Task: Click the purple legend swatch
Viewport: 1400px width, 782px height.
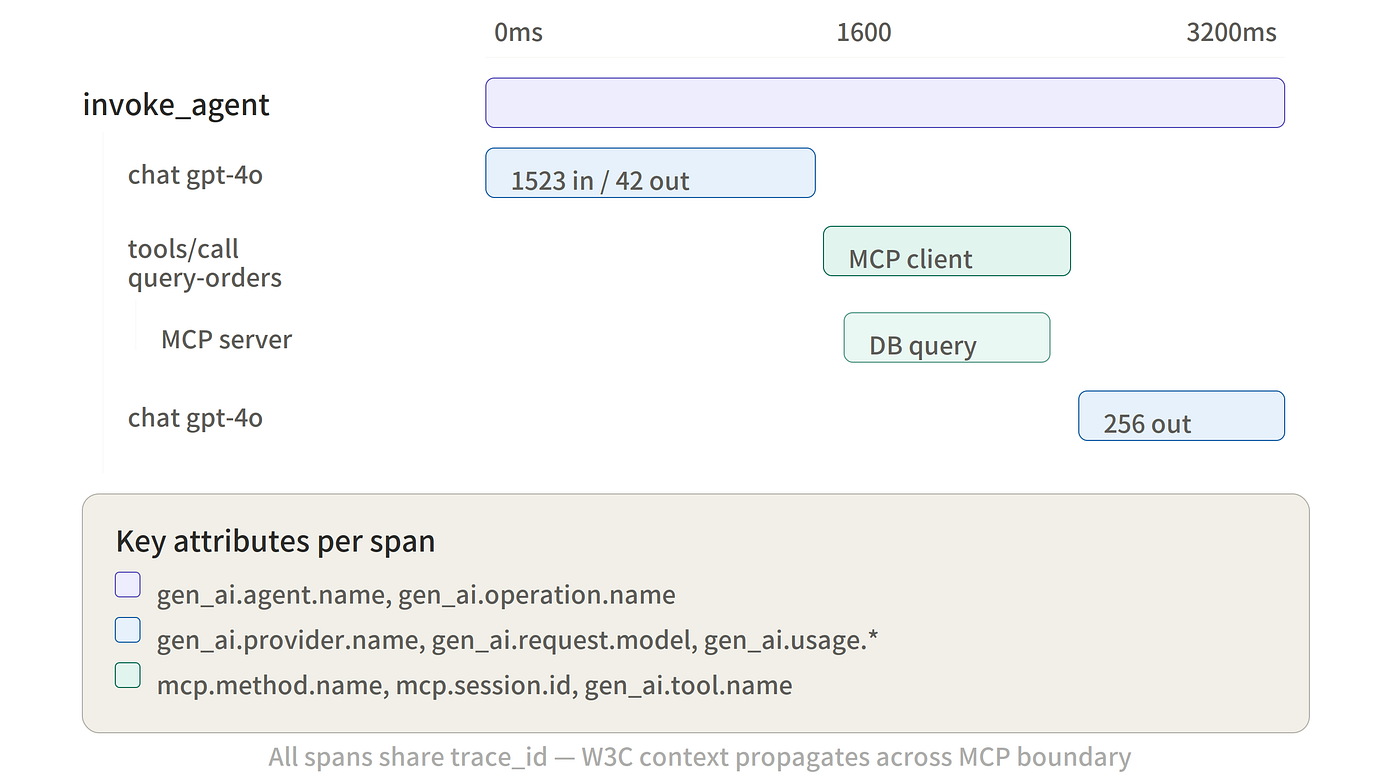Action: coord(128,585)
